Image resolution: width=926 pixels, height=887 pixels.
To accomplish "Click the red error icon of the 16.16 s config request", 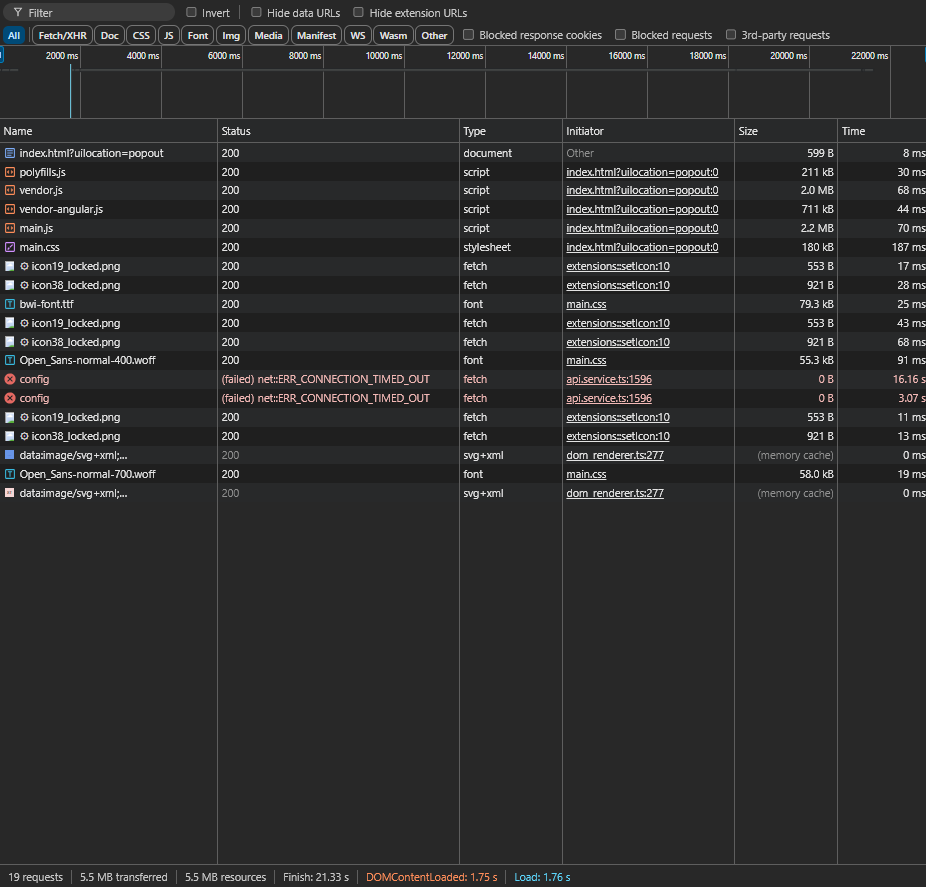I will click(x=9, y=379).
